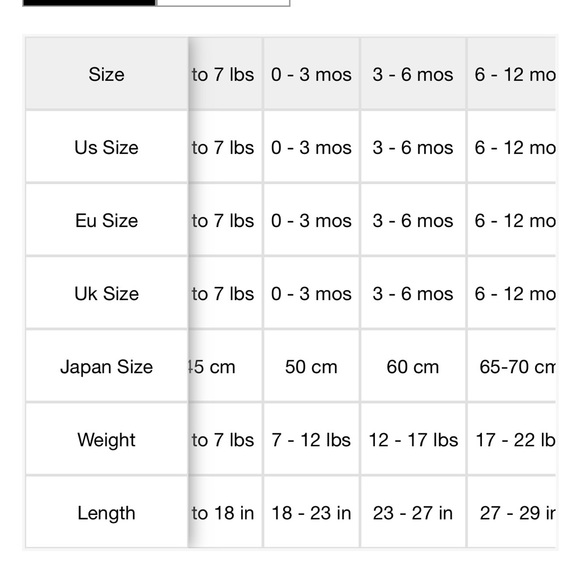Image resolution: width=580 pixels, height=580 pixels.
Task: Click the 7 - 12 lbs weight cell
Action: click(311, 439)
